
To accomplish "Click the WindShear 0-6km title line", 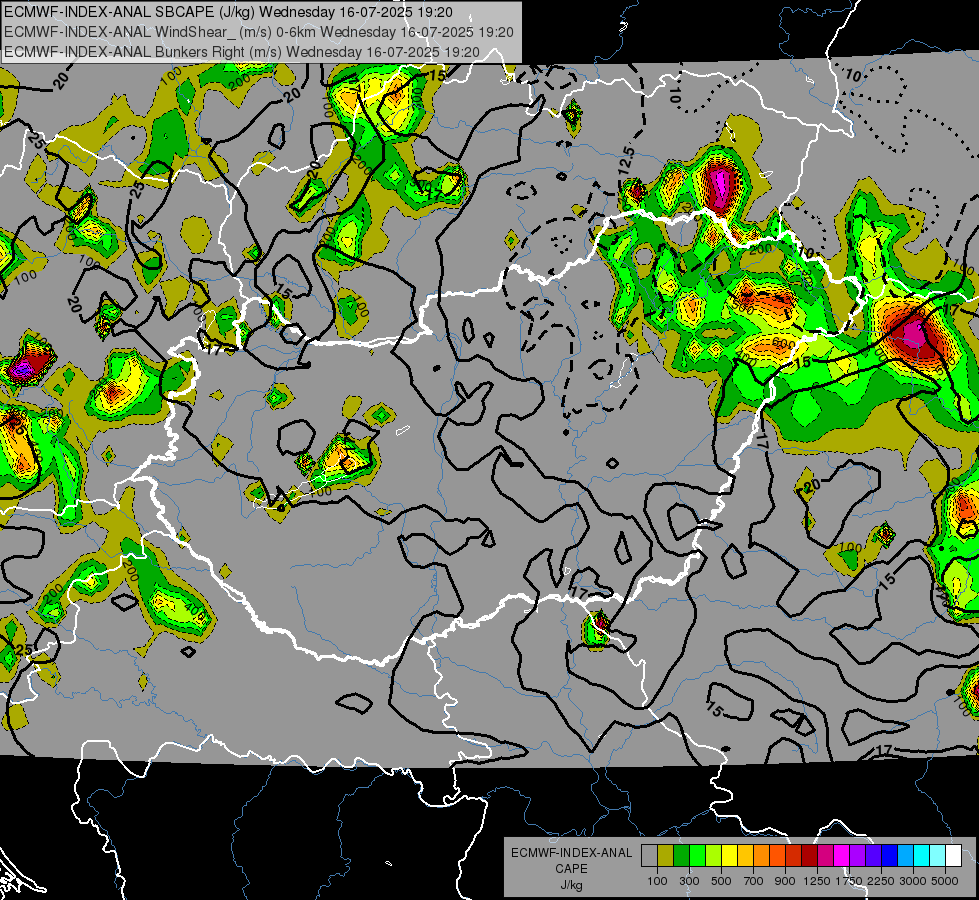I will (x=259, y=32).
